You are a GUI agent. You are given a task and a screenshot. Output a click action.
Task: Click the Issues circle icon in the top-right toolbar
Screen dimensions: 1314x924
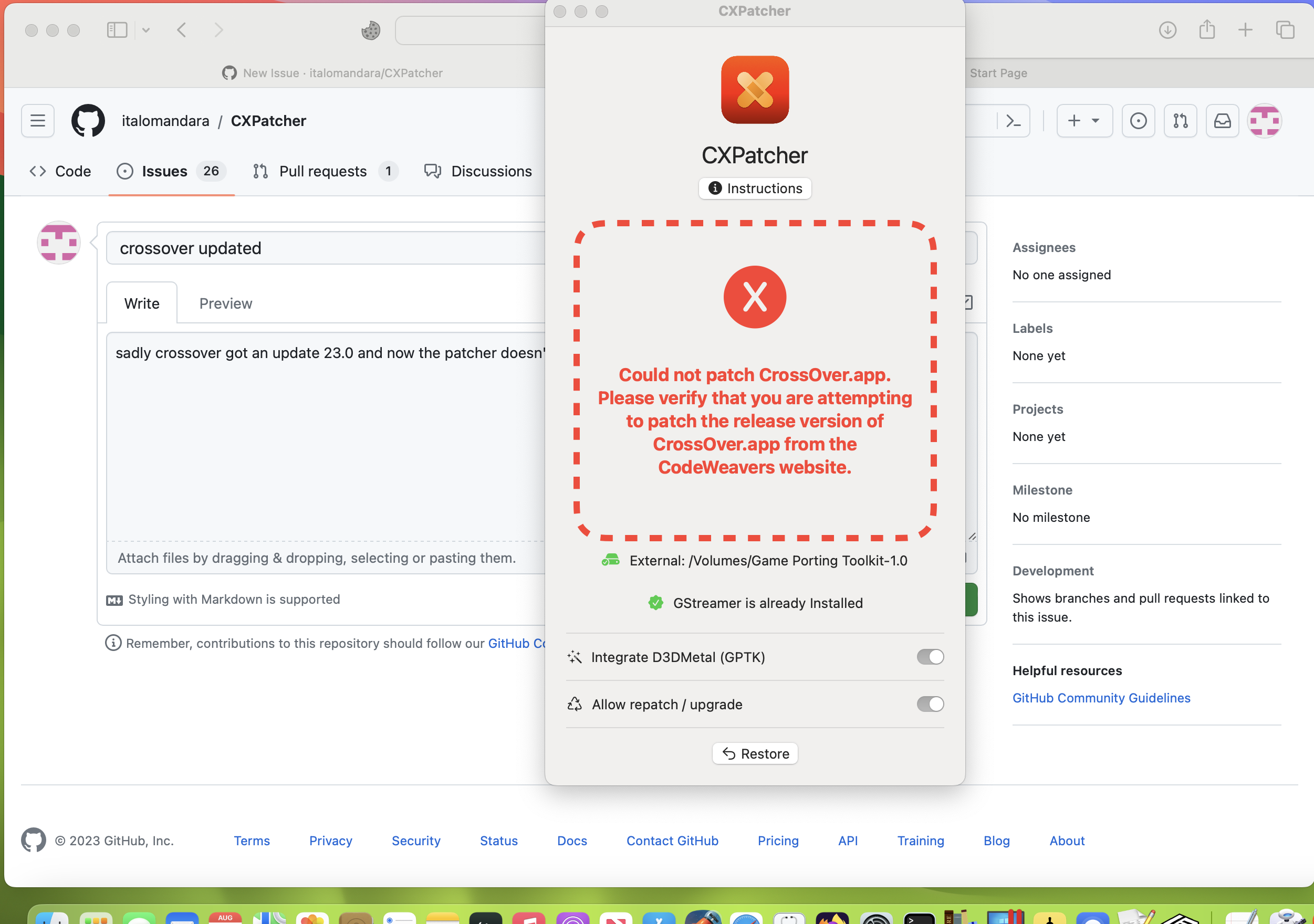point(1138,121)
